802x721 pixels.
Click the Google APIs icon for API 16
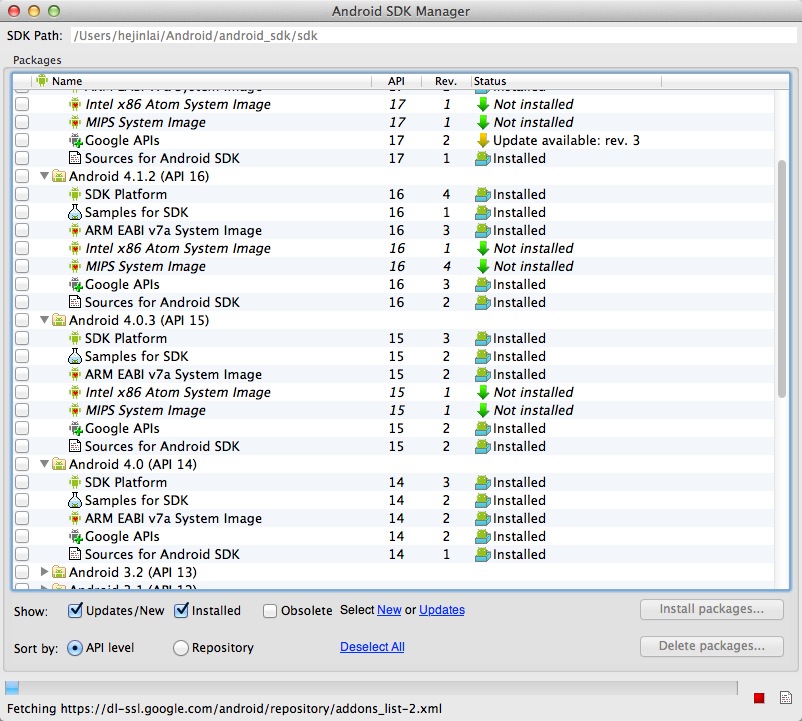(76, 284)
